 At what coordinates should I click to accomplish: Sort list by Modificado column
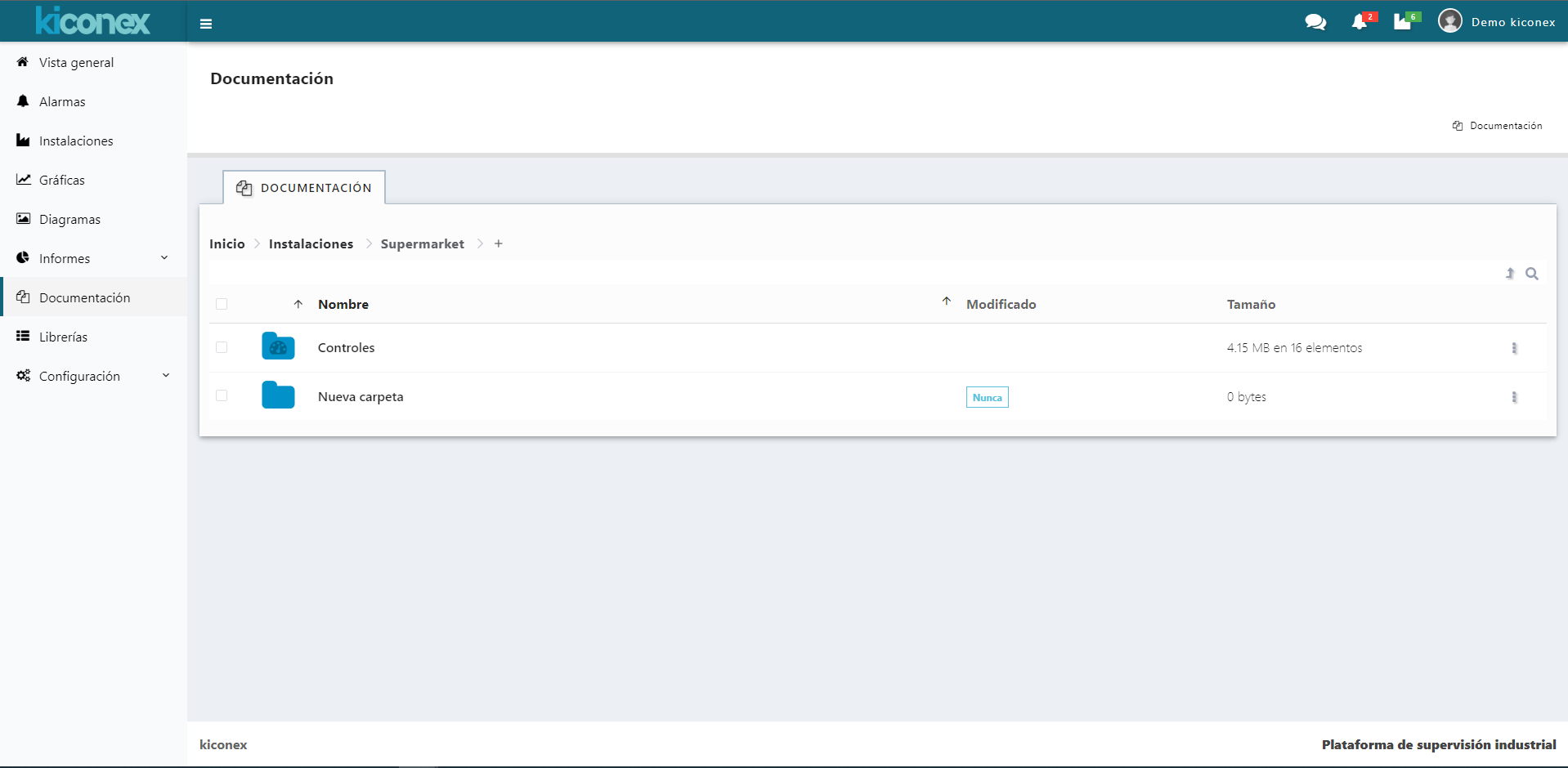(x=1001, y=304)
